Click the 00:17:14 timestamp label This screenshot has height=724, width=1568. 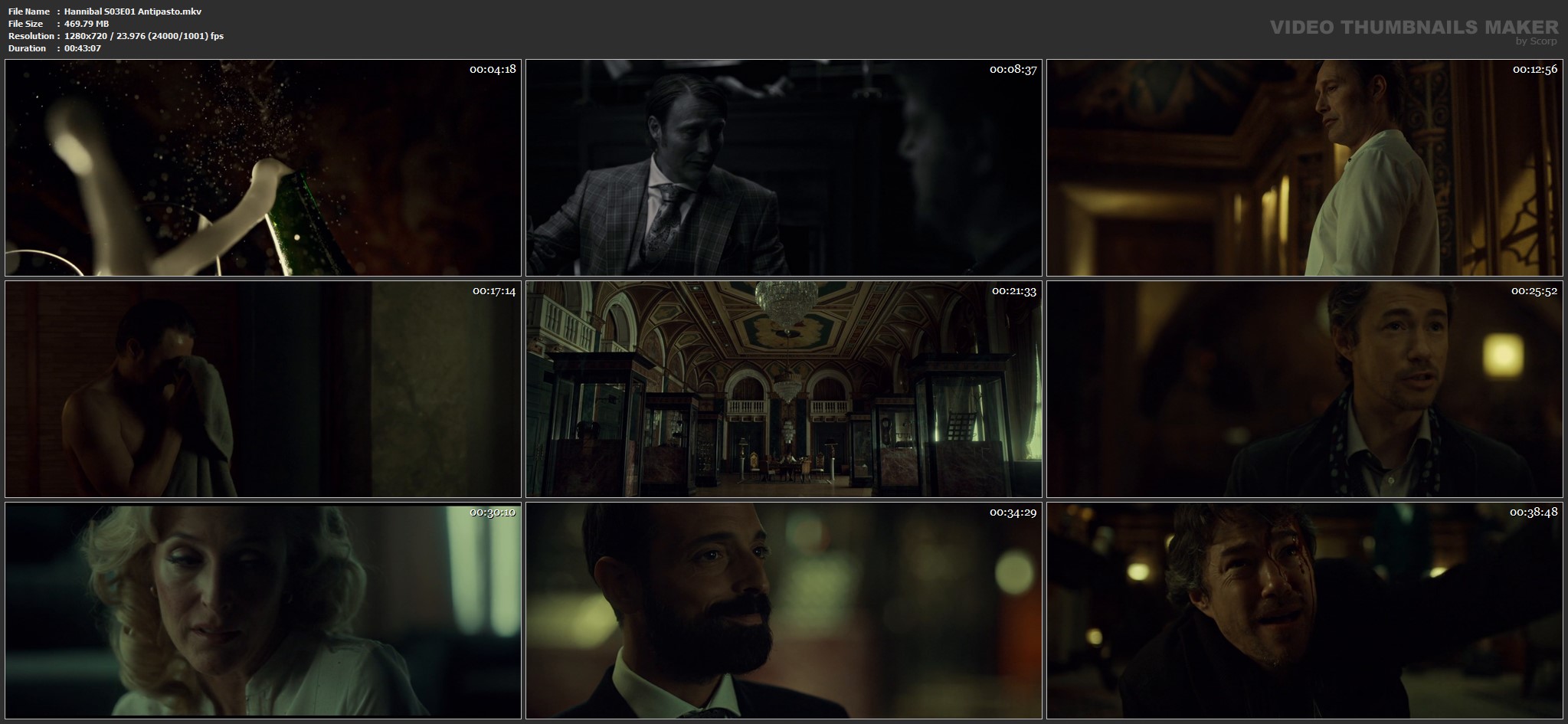[494, 290]
